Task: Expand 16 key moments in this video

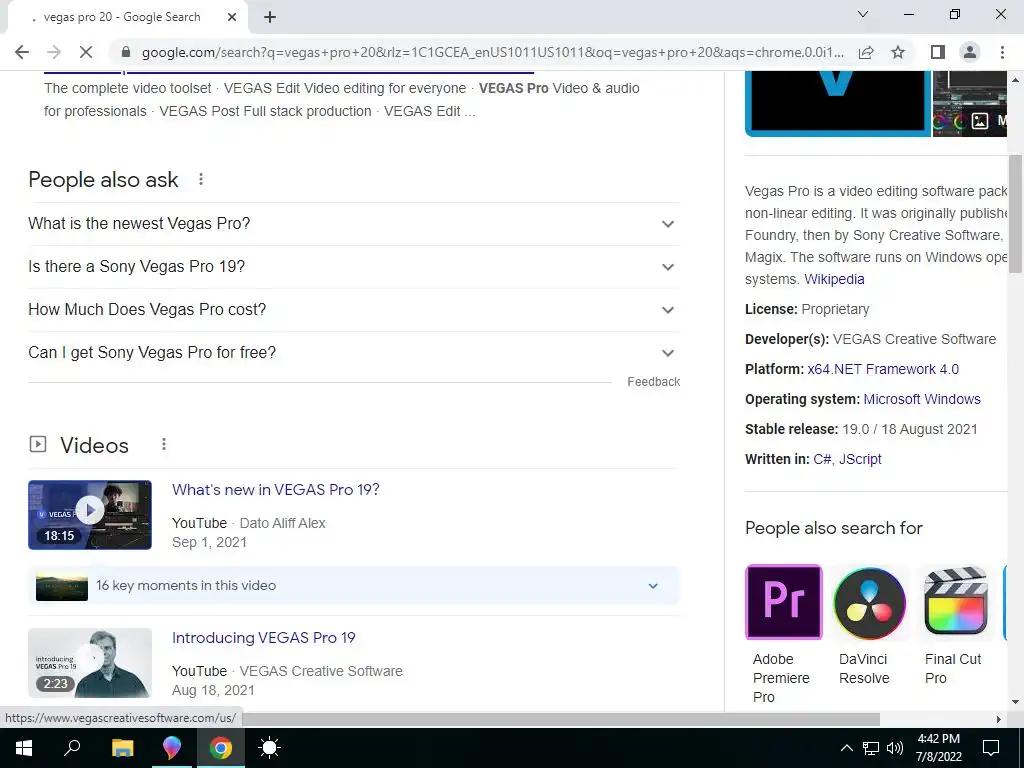Action: (354, 586)
